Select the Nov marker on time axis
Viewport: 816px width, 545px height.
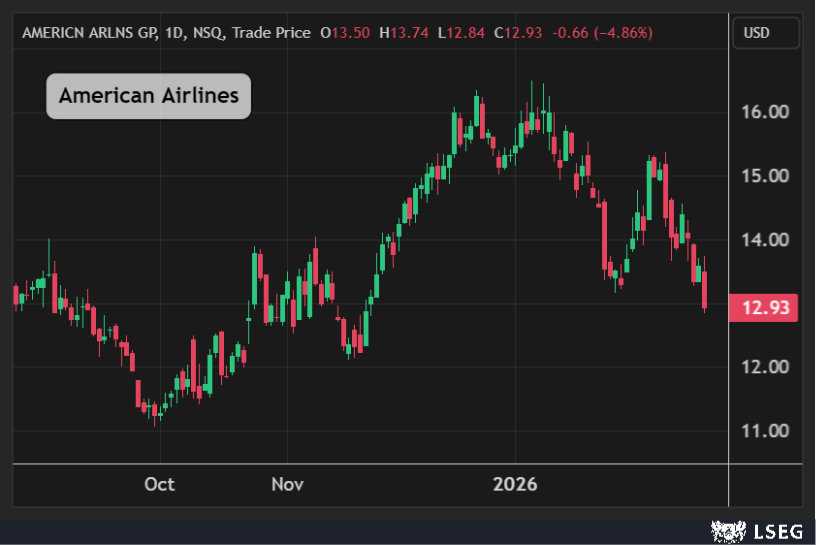click(x=287, y=484)
